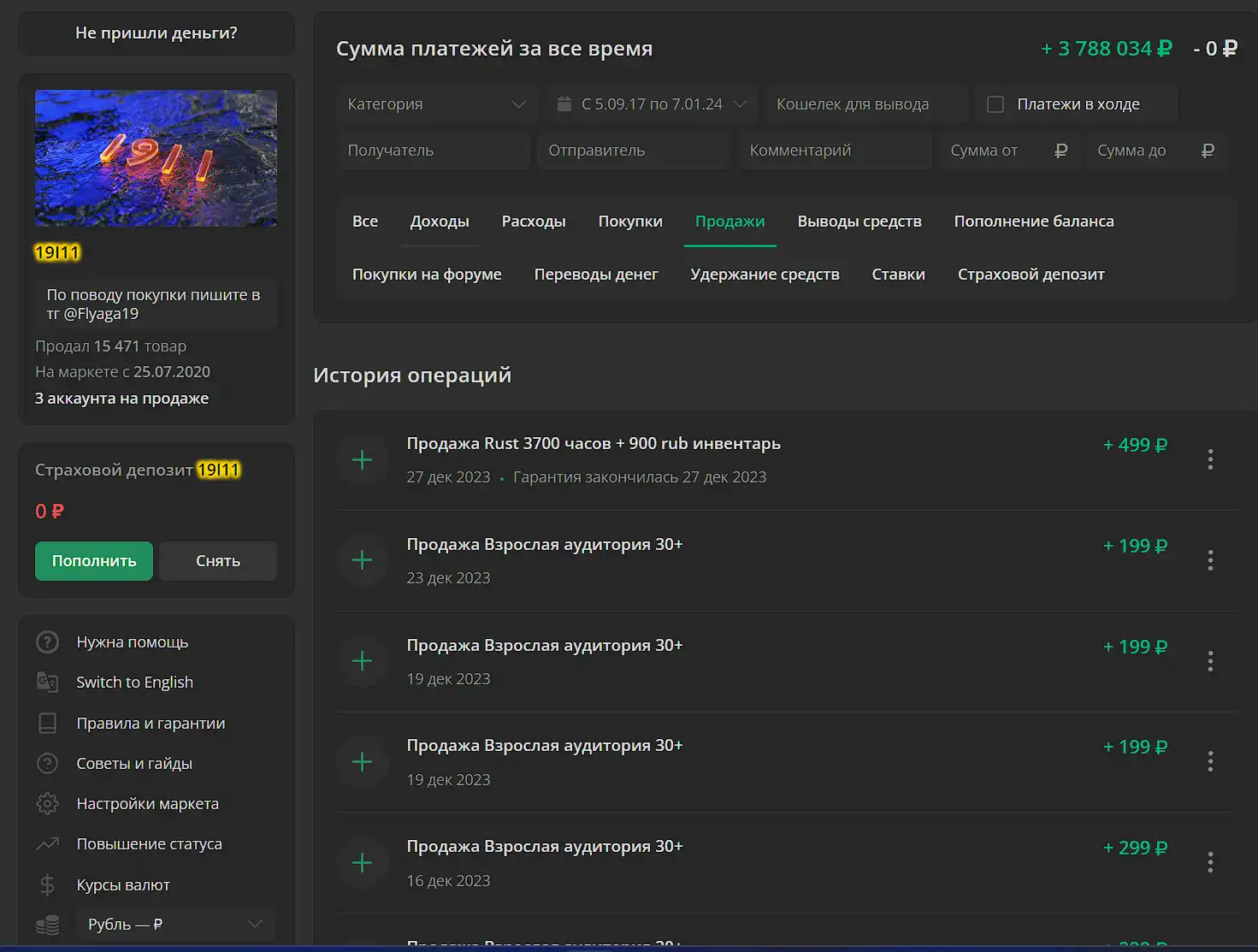Focus the Отправитель input field
Screen dimensions: 1258x952
click(x=634, y=151)
